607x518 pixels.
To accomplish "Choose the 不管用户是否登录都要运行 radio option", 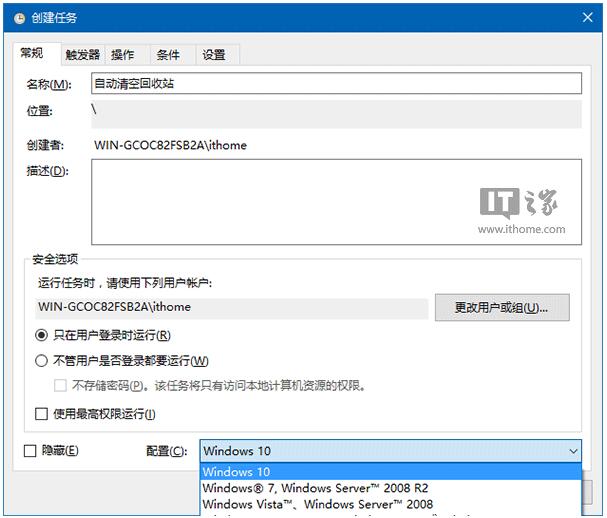I will point(42,361).
